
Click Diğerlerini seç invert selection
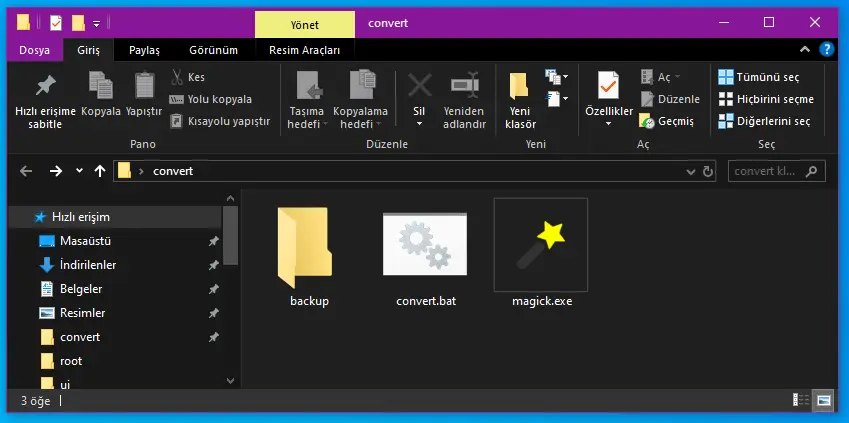764,121
